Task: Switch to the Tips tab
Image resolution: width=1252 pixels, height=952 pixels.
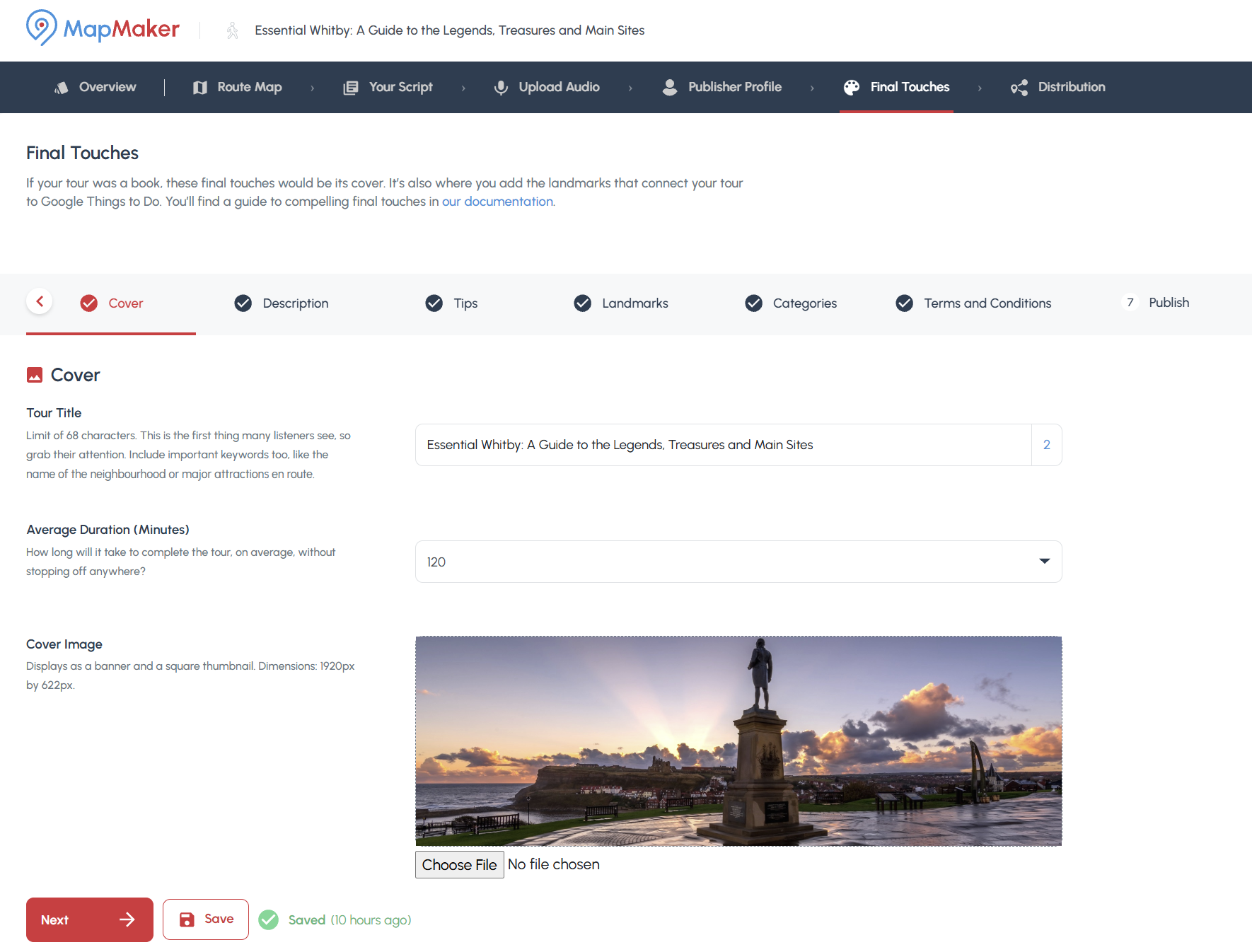Action: point(452,303)
